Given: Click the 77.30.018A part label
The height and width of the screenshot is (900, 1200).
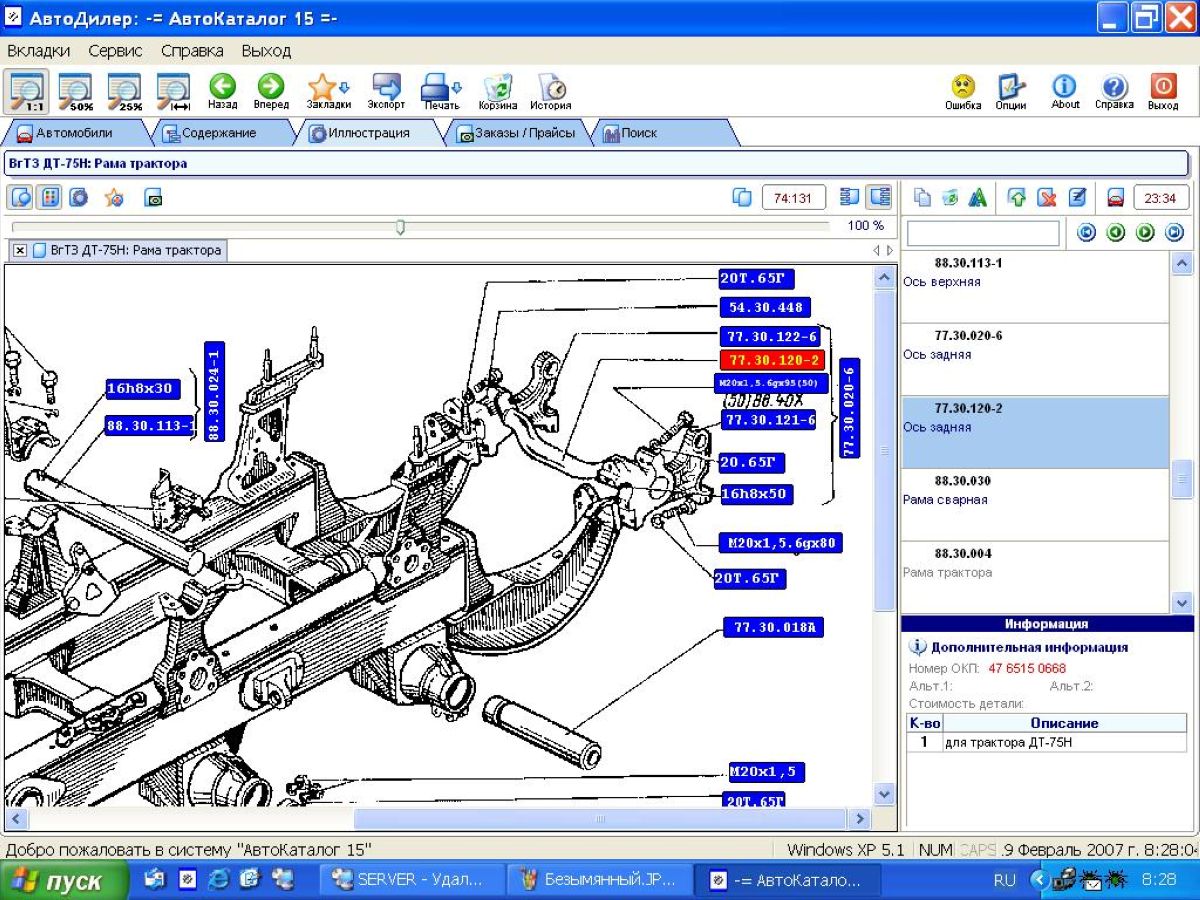Looking at the screenshot, I should pos(775,628).
